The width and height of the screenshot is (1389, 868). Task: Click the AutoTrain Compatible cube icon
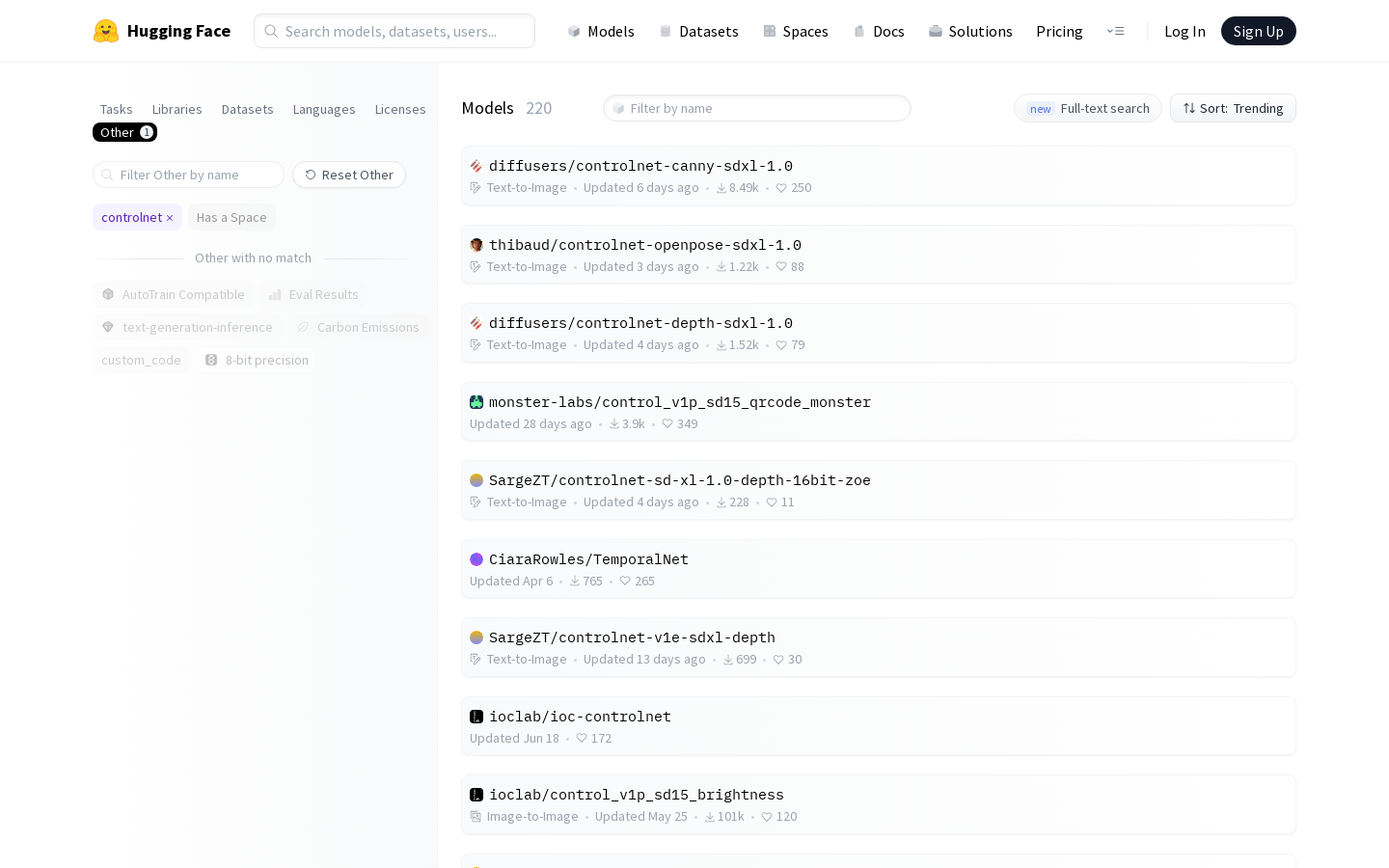(x=108, y=294)
